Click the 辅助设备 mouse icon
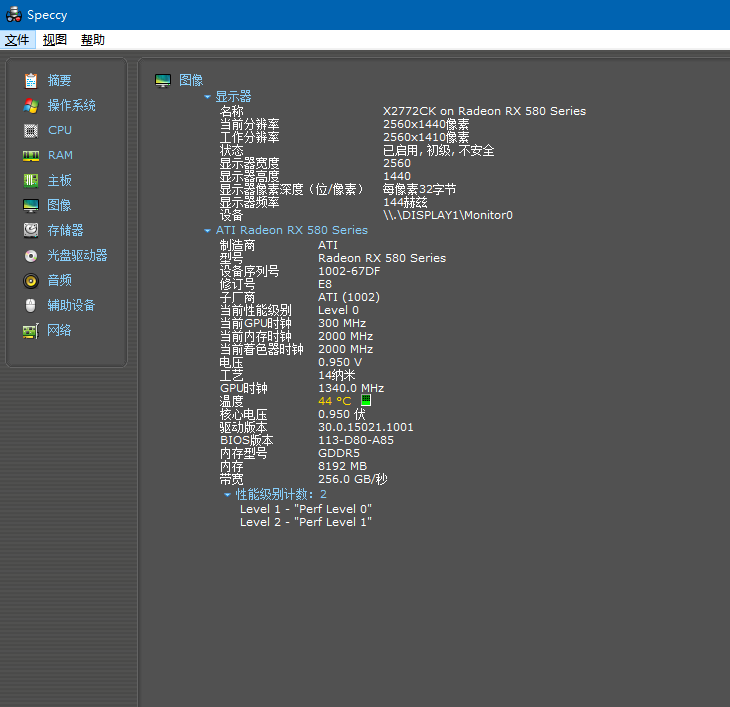The image size is (730, 707). tap(31, 305)
